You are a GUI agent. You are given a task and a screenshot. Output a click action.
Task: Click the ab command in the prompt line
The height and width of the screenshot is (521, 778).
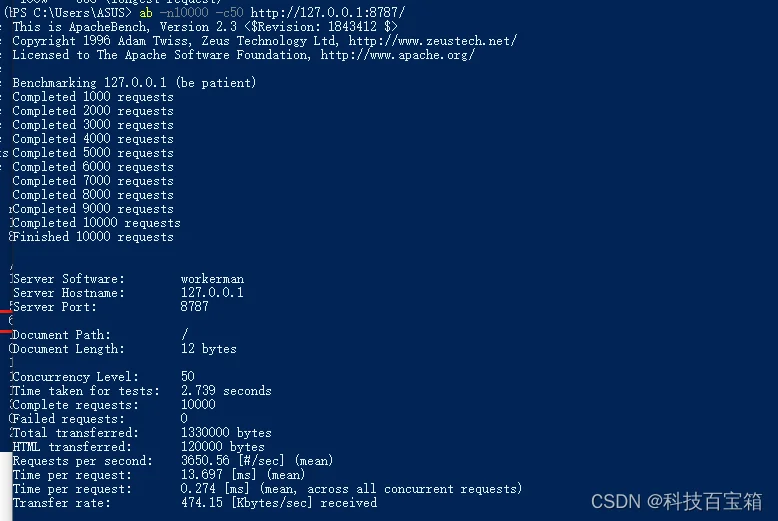(x=146, y=12)
